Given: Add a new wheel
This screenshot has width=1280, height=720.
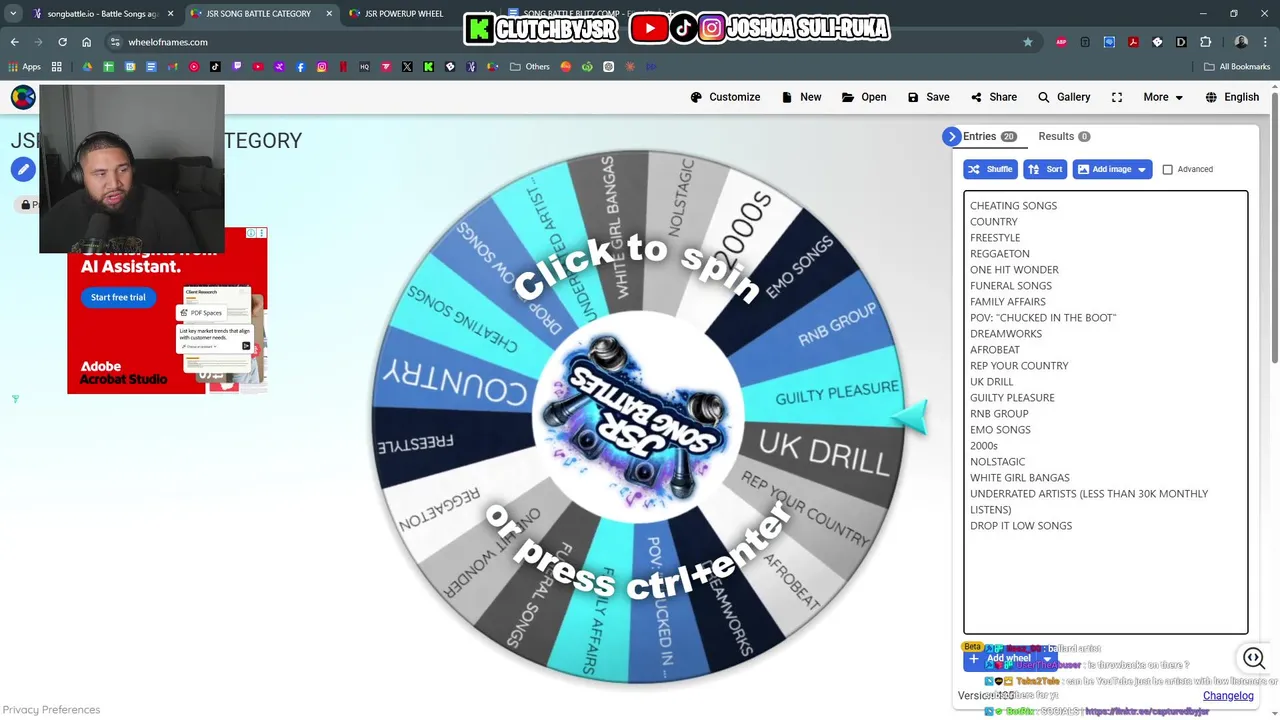Looking at the screenshot, I should point(1000,659).
